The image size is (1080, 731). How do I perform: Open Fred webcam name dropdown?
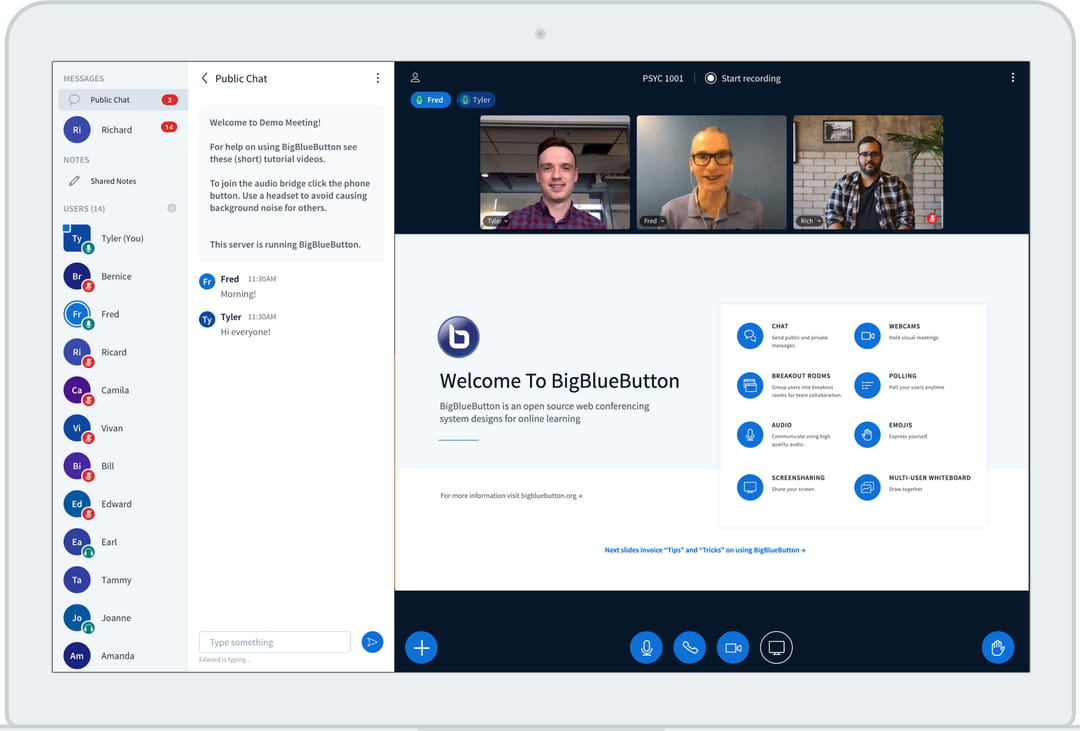(654, 221)
